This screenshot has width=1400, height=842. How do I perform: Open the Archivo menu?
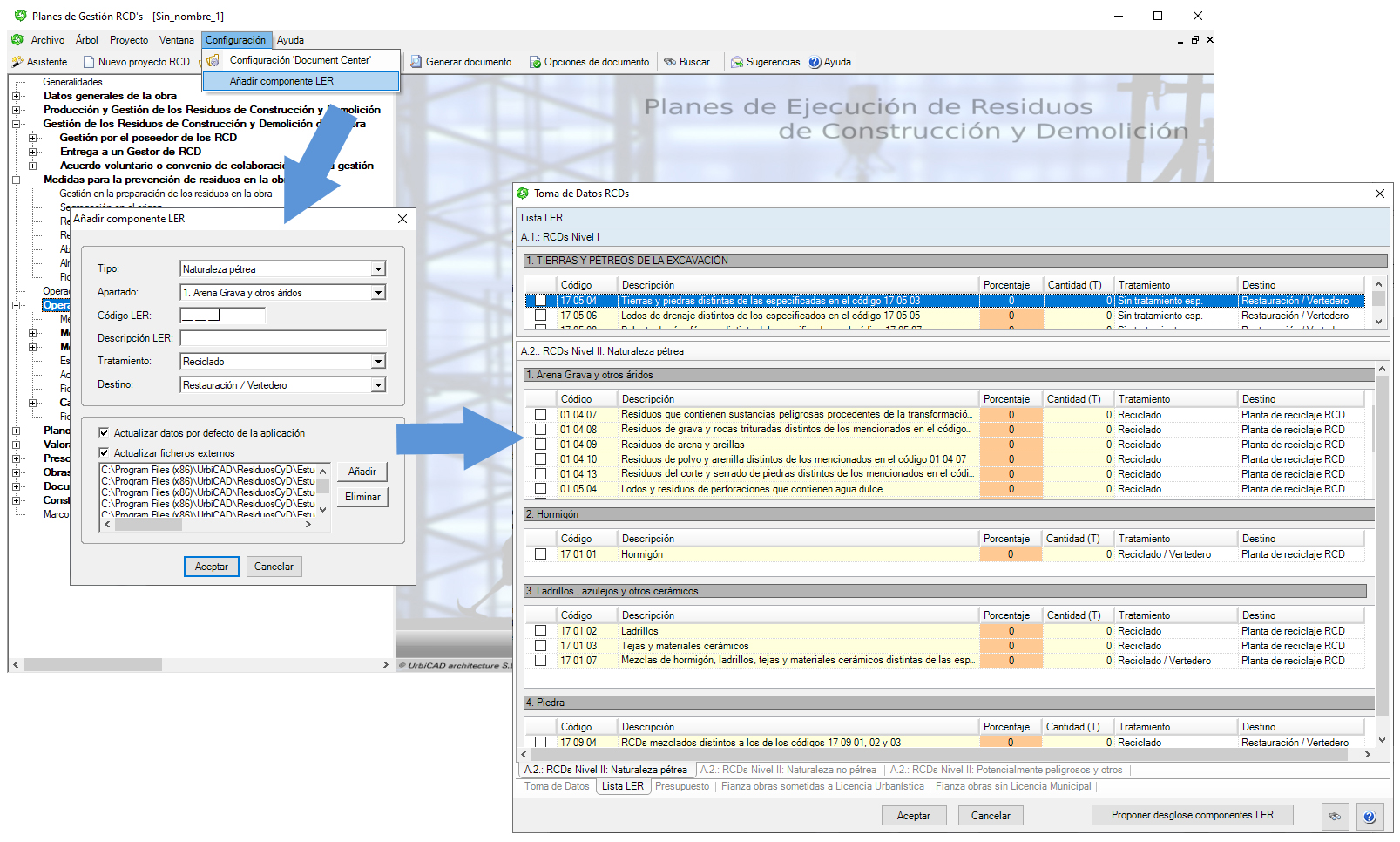48,40
